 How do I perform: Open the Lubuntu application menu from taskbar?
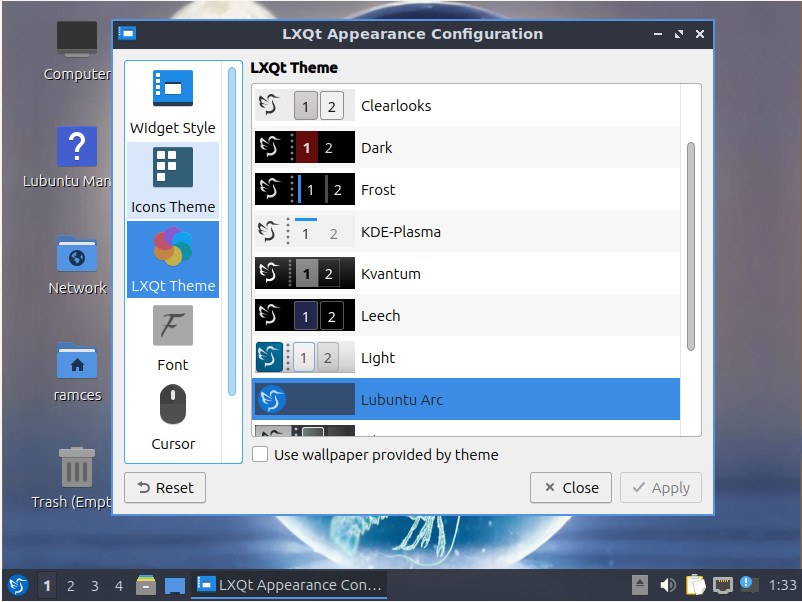pyautogui.click(x=18, y=585)
